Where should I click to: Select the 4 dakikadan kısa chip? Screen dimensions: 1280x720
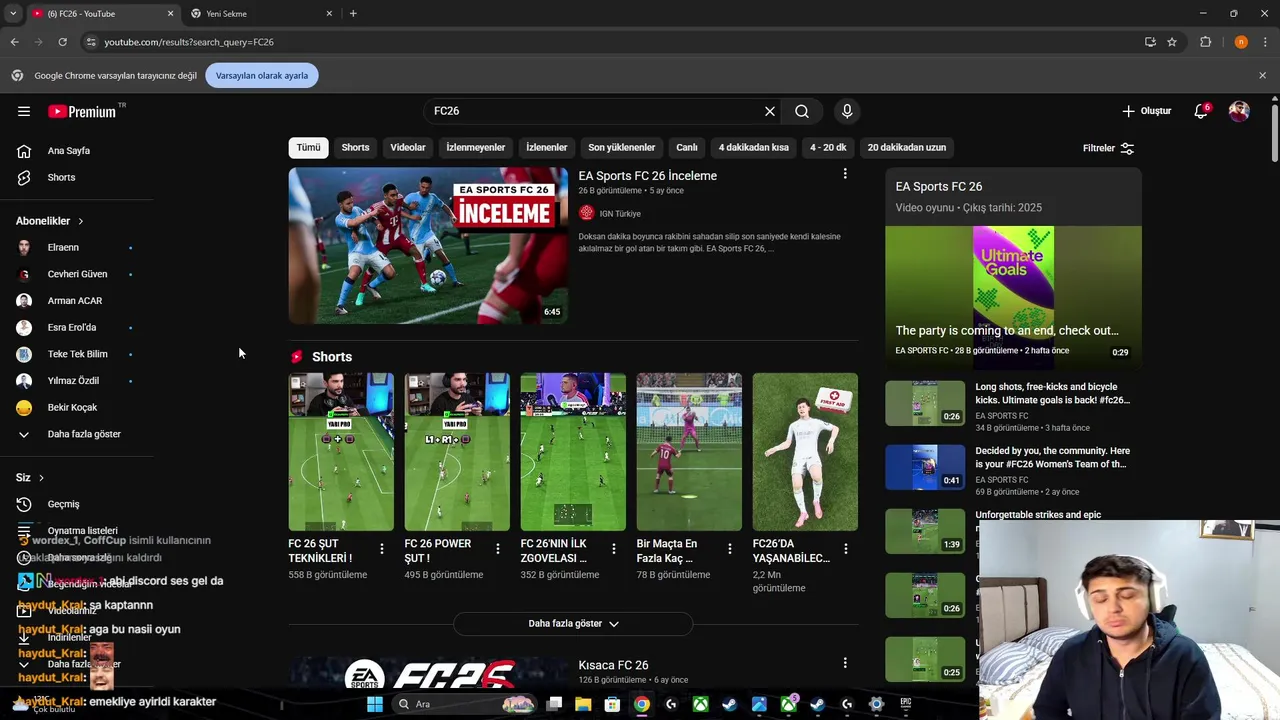[754, 147]
